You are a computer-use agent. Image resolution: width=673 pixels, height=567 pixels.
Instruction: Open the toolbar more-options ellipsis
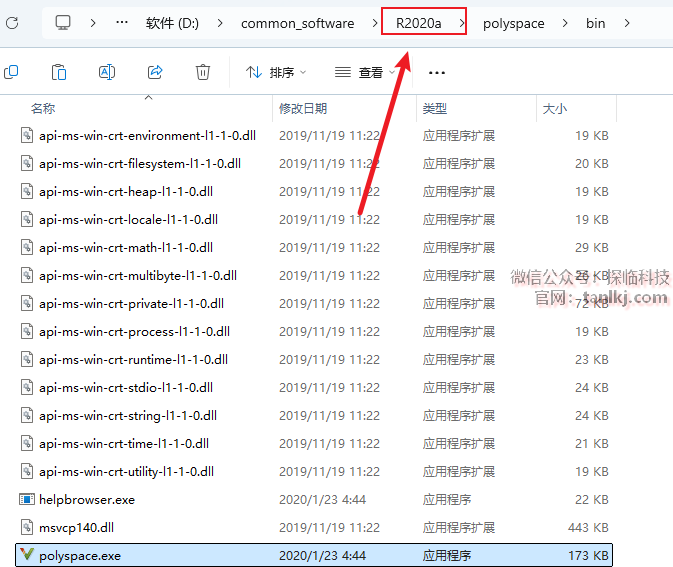click(x=437, y=73)
